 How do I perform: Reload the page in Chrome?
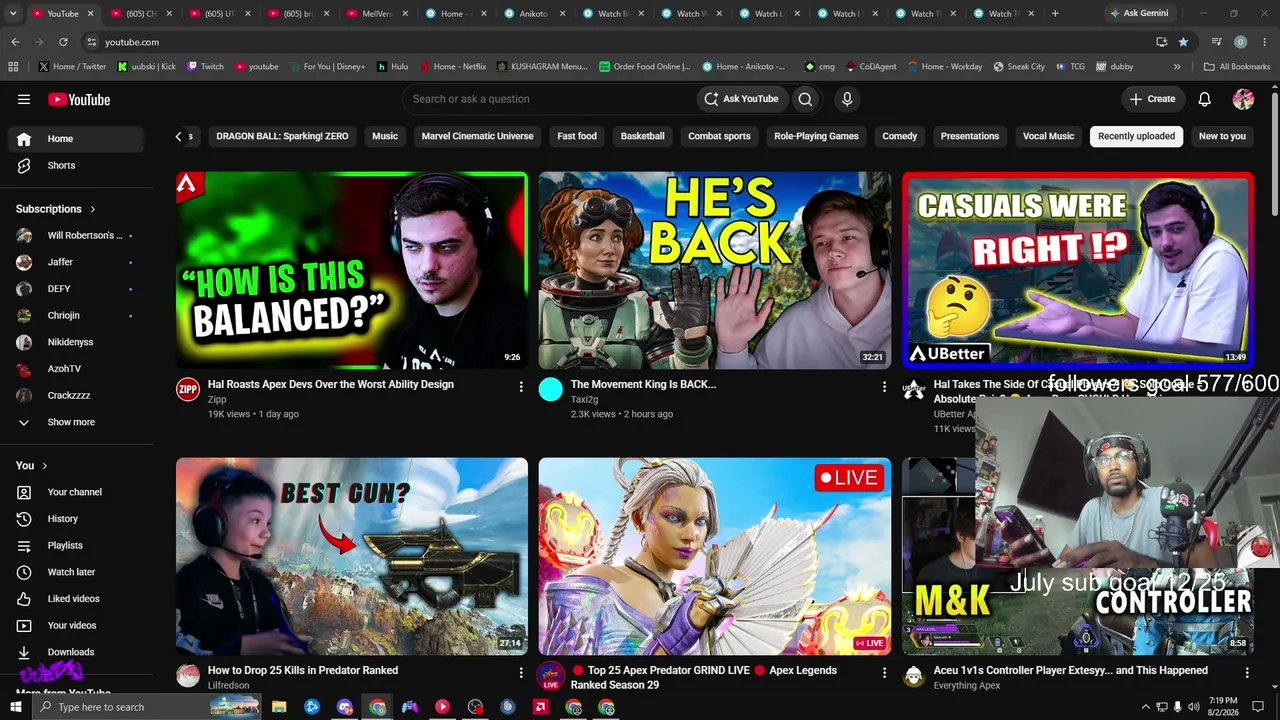[x=63, y=42]
